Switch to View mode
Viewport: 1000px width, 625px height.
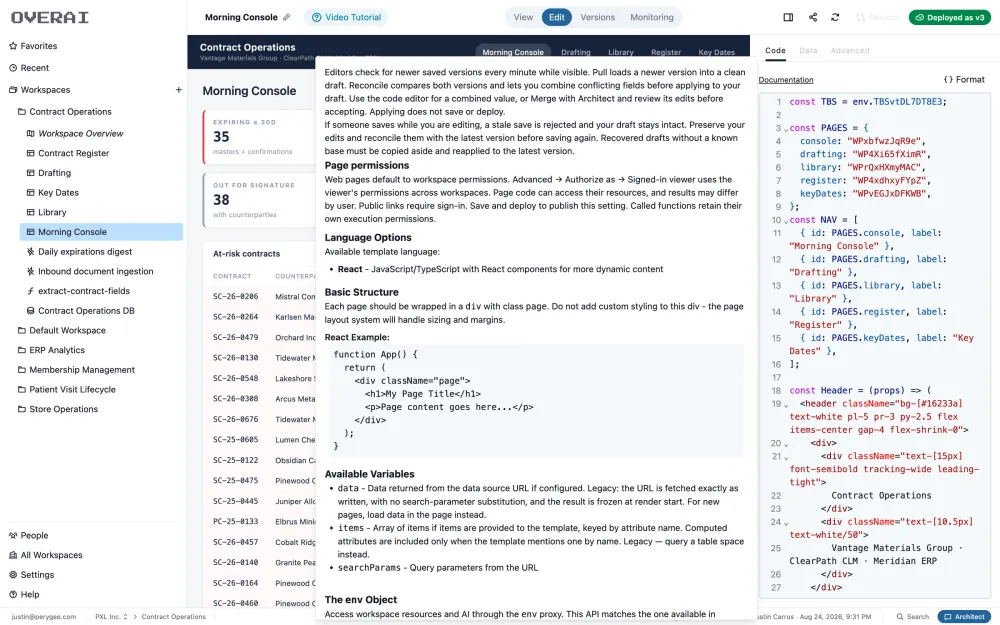pyautogui.click(x=523, y=17)
